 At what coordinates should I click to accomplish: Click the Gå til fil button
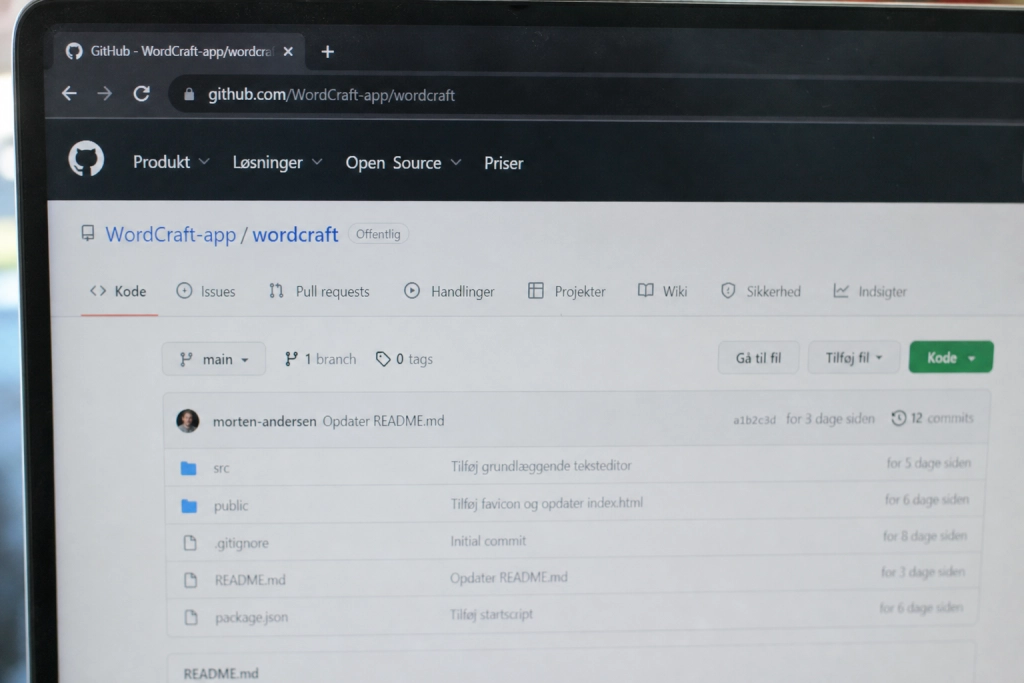758,358
